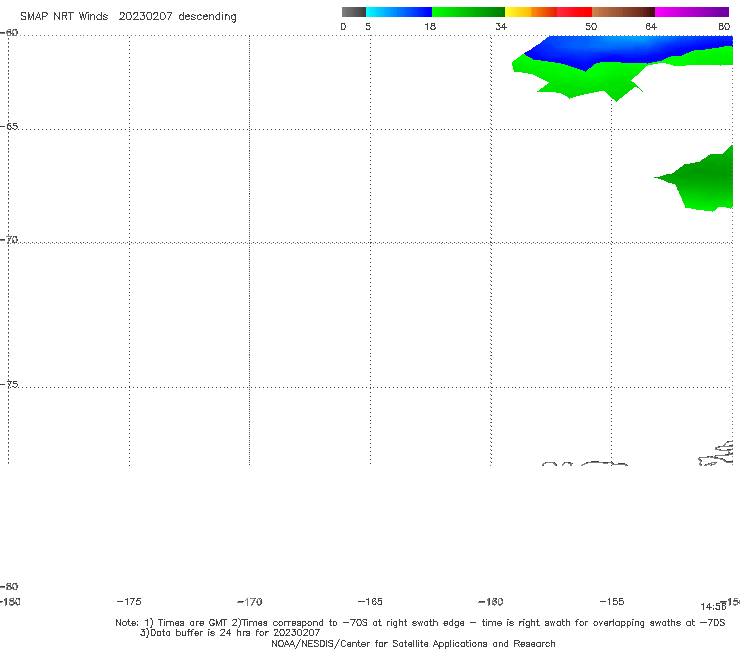Click the '20230207' date in the title
This screenshot has height=650, width=740.
coord(145,16)
